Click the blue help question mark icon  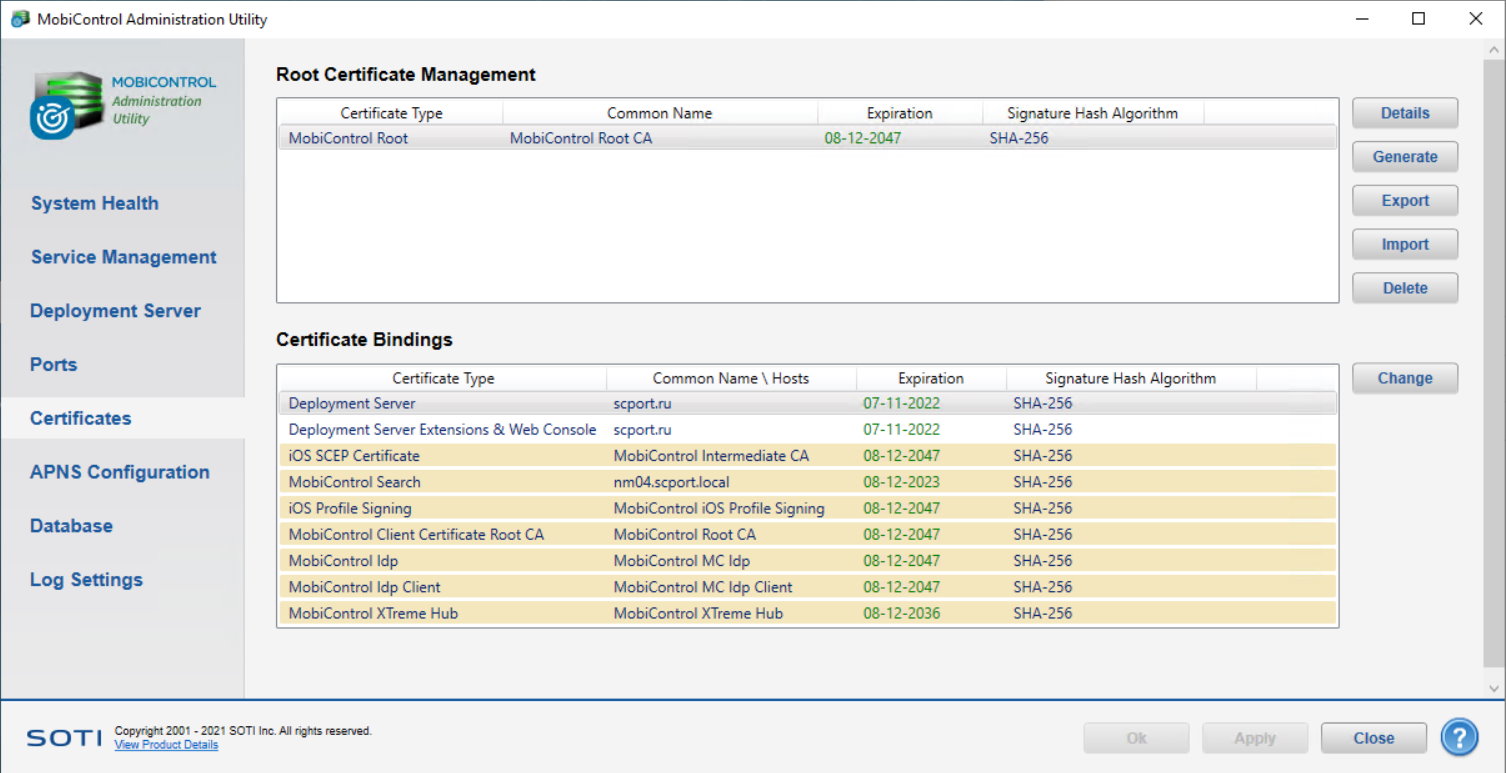point(1459,738)
